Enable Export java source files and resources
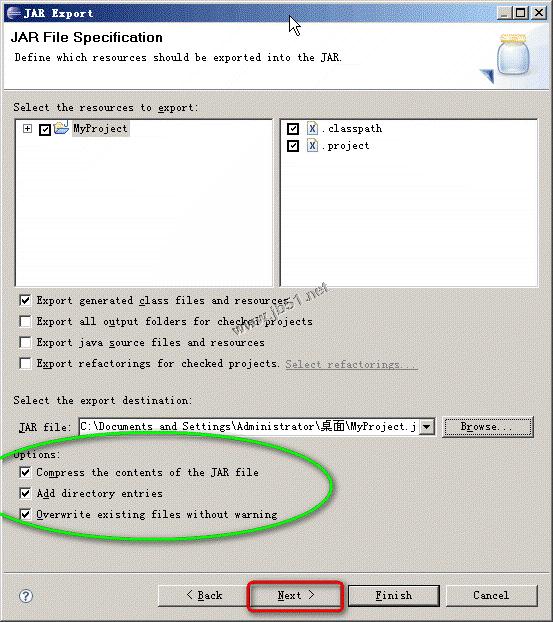 tap(25, 342)
